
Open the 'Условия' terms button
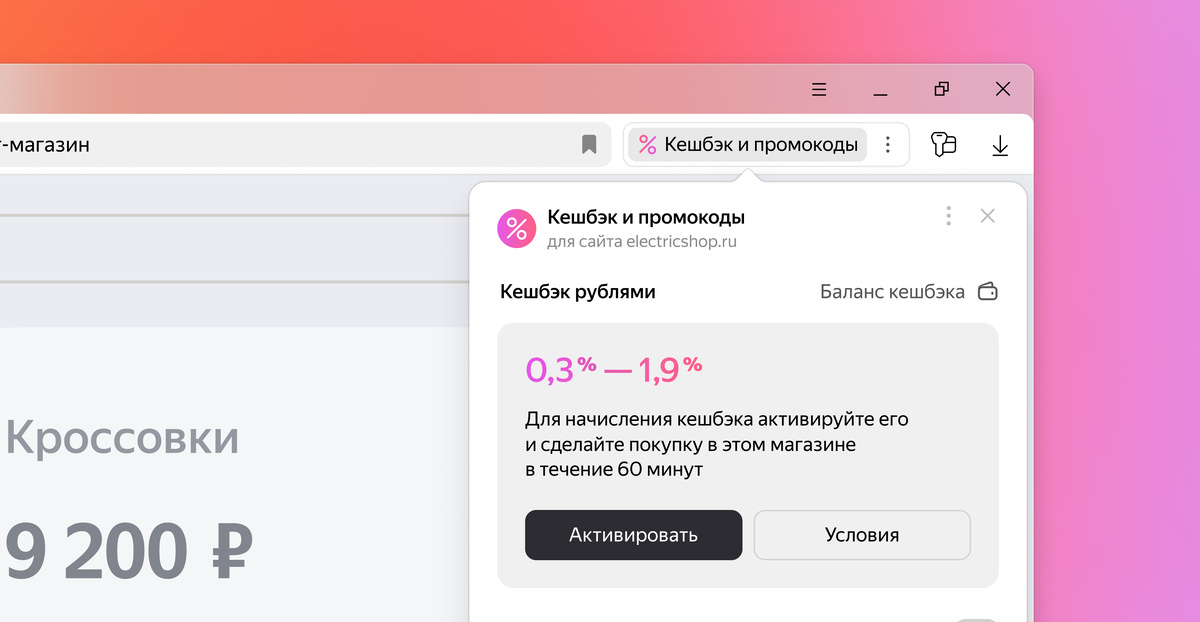tap(862, 534)
